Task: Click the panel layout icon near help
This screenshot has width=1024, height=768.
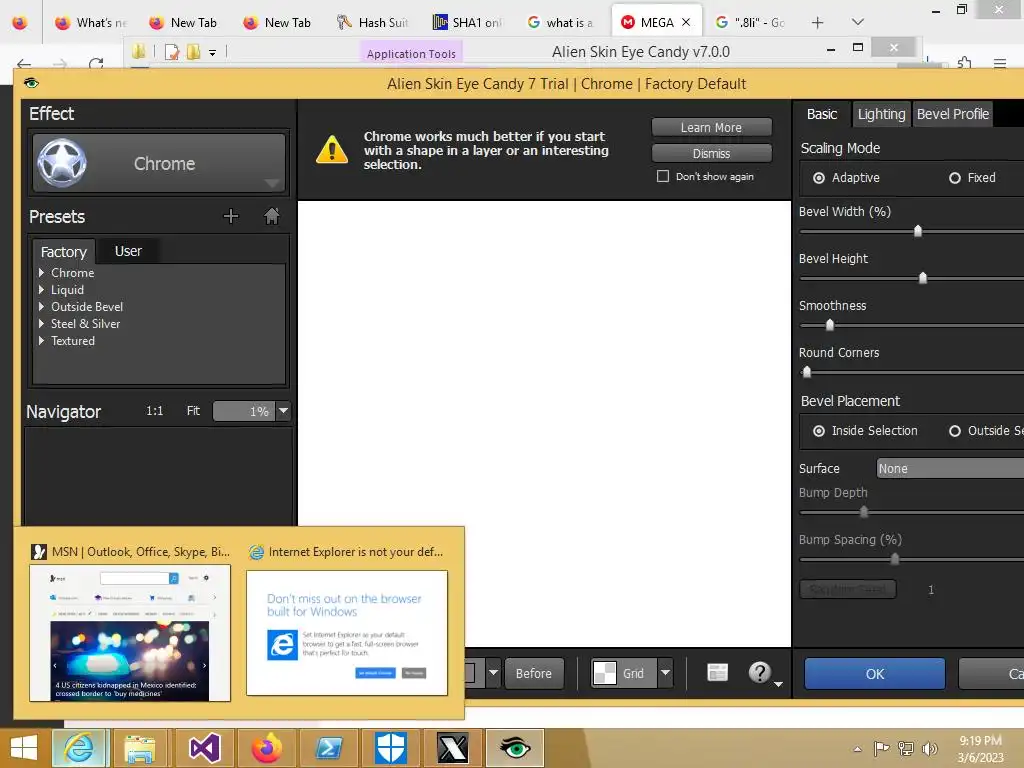Action: (x=717, y=673)
